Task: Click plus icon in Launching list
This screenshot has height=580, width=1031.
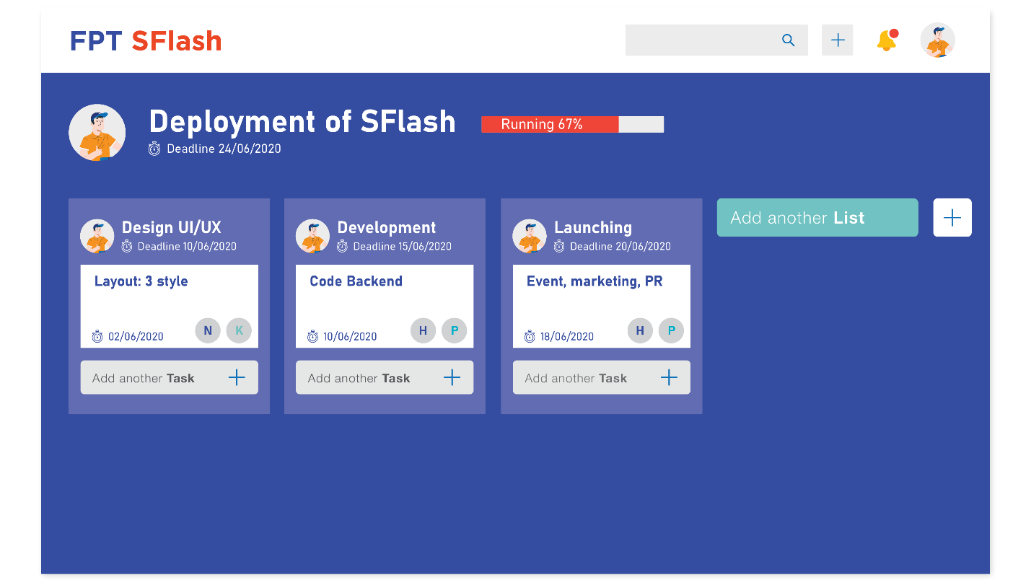Action: [669, 377]
